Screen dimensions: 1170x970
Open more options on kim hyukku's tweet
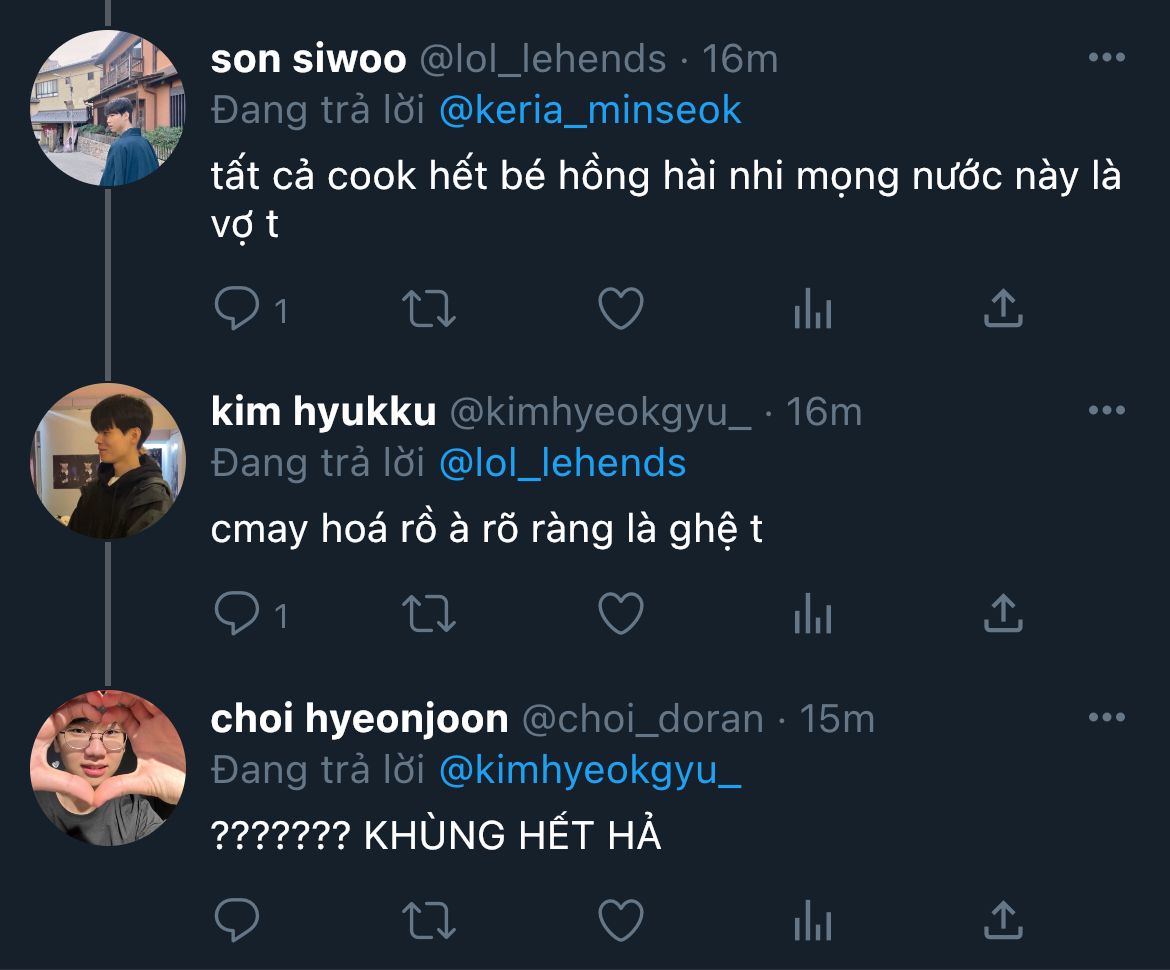(1106, 410)
